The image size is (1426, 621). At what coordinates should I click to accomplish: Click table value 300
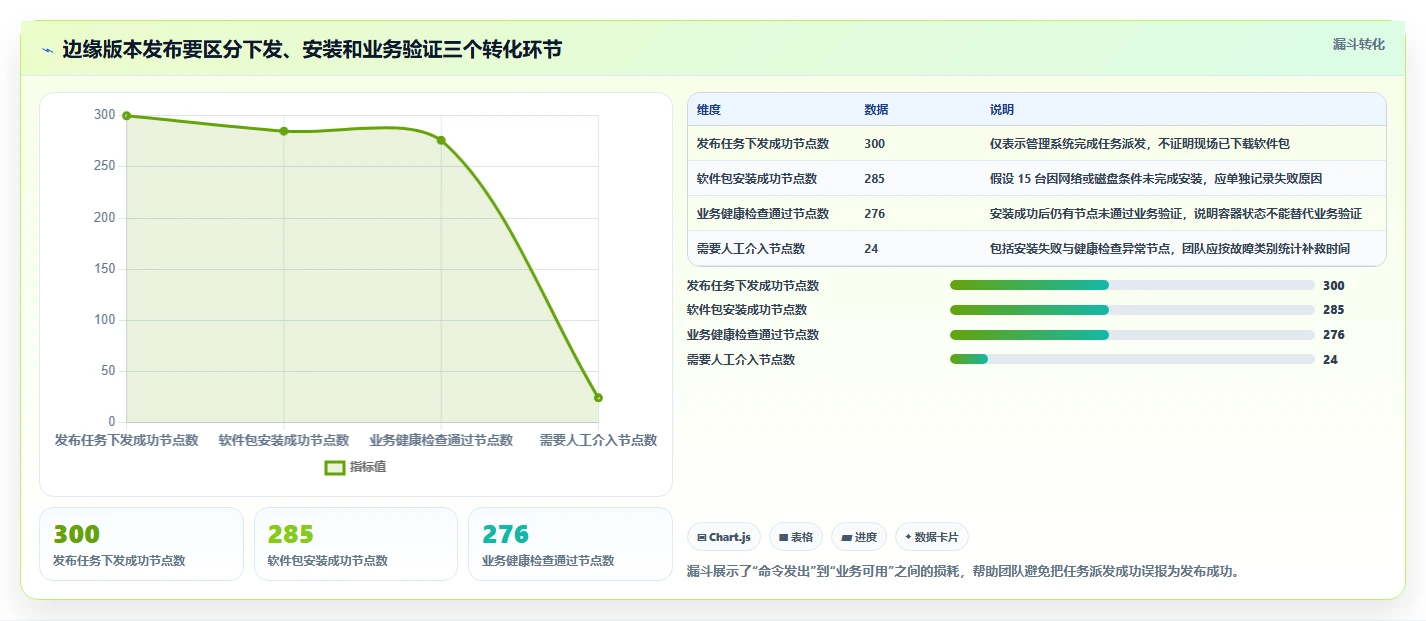pos(874,144)
